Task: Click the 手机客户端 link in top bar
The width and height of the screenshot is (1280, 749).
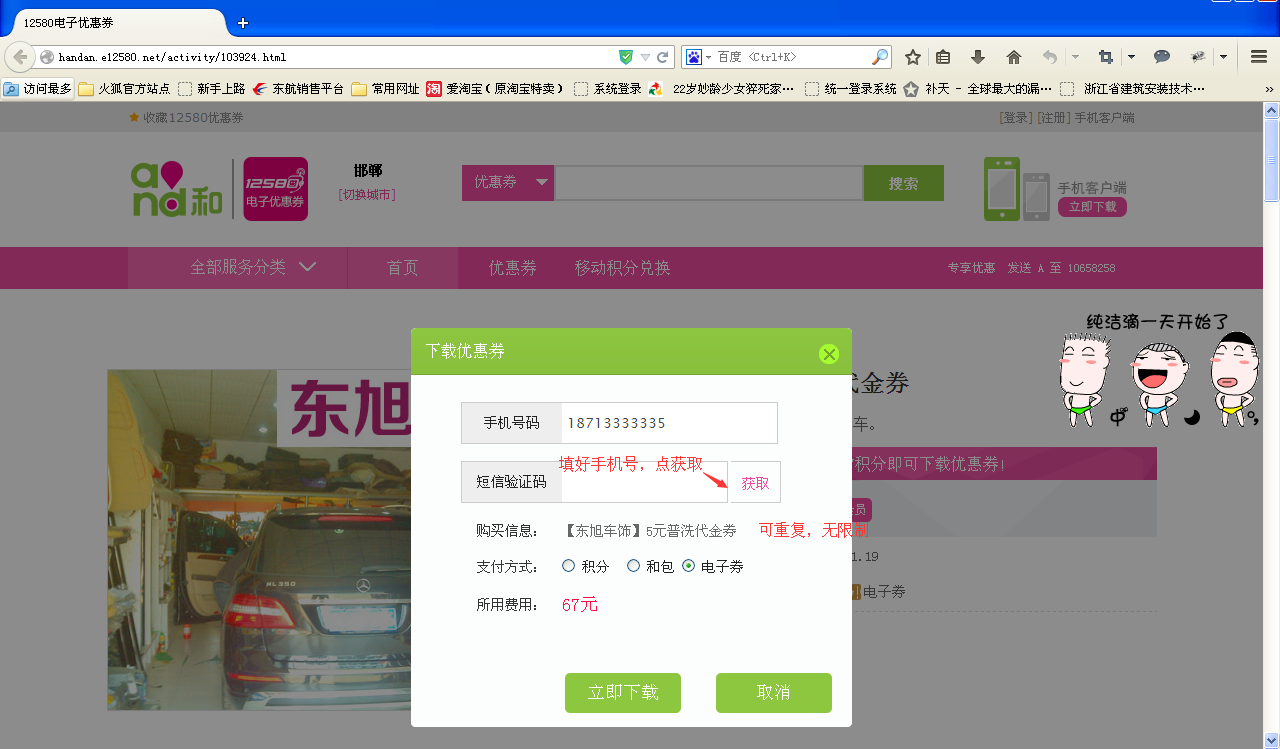Action: 1104,118
